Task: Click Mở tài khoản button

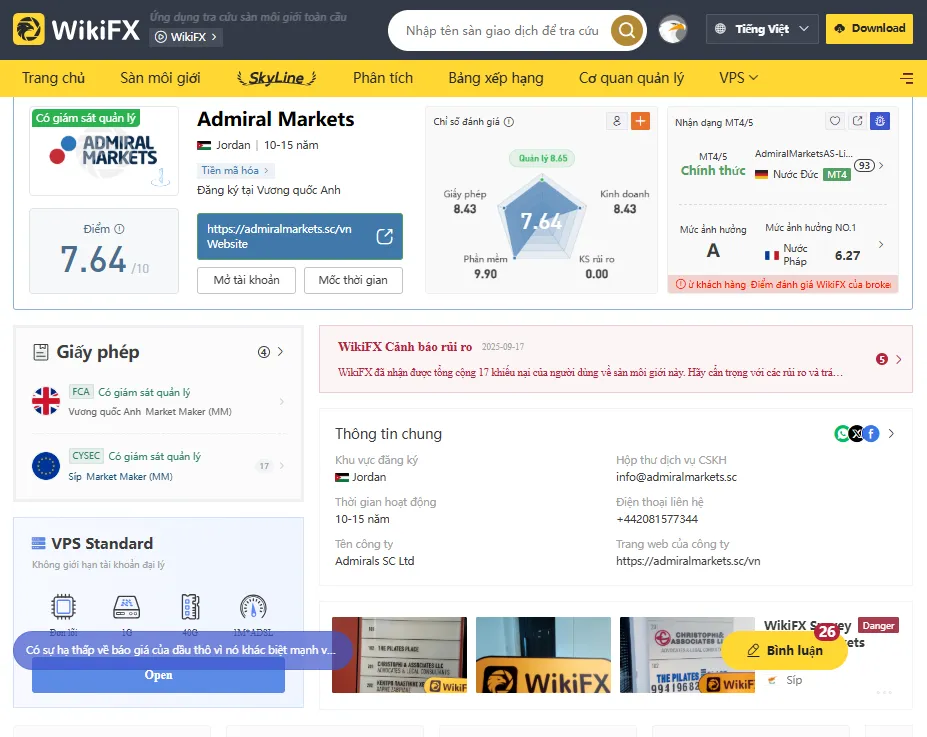Action: pyautogui.click(x=247, y=280)
